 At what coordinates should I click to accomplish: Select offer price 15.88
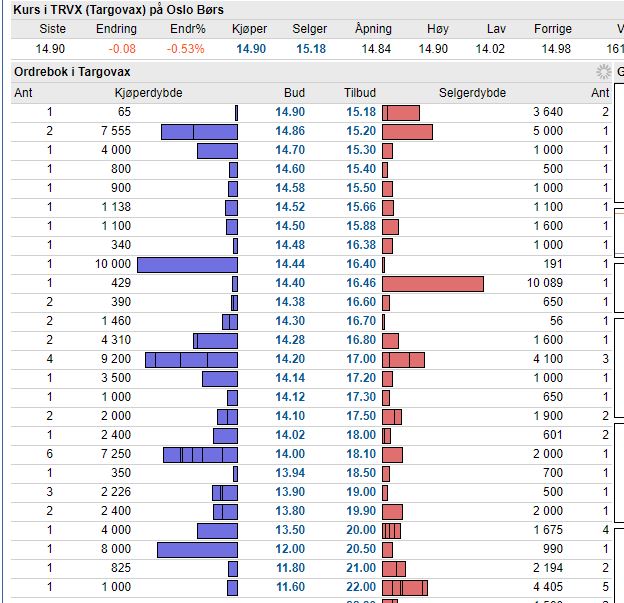click(x=361, y=226)
